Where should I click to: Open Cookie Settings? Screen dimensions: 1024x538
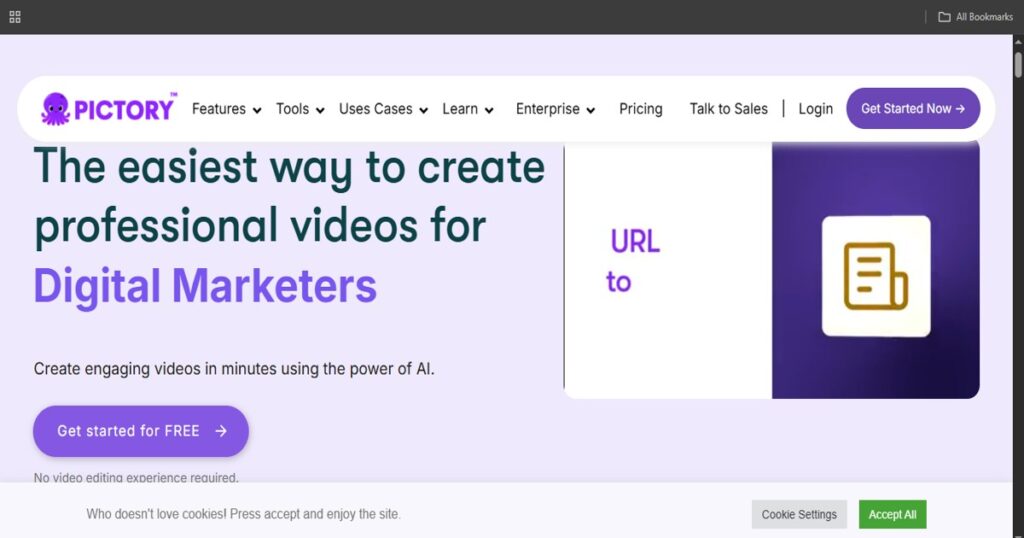point(799,514)
